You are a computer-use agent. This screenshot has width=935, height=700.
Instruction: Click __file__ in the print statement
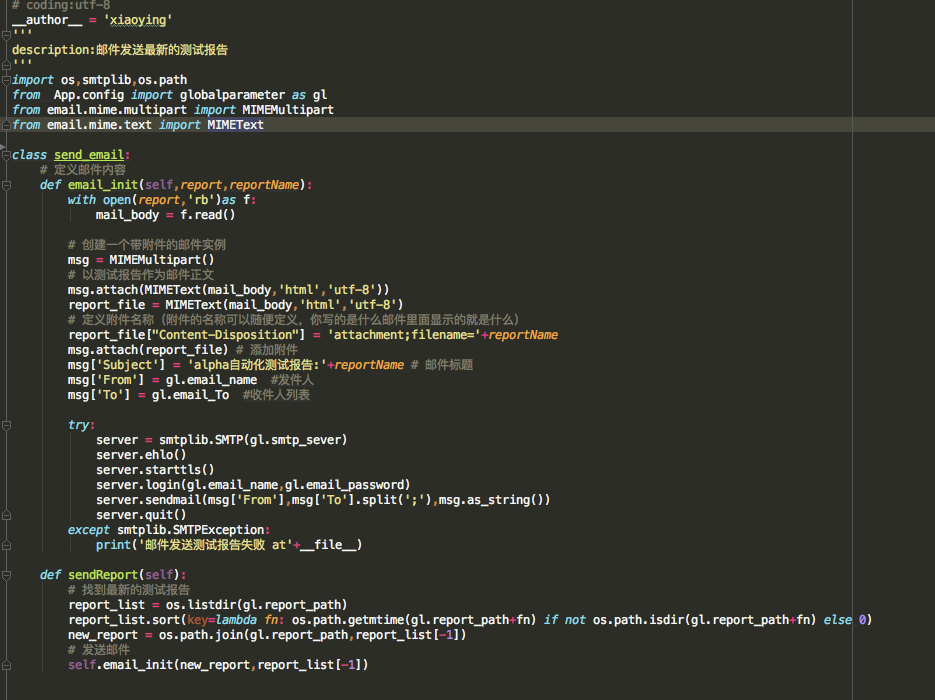pyautogui.click(x=328, y=545)
